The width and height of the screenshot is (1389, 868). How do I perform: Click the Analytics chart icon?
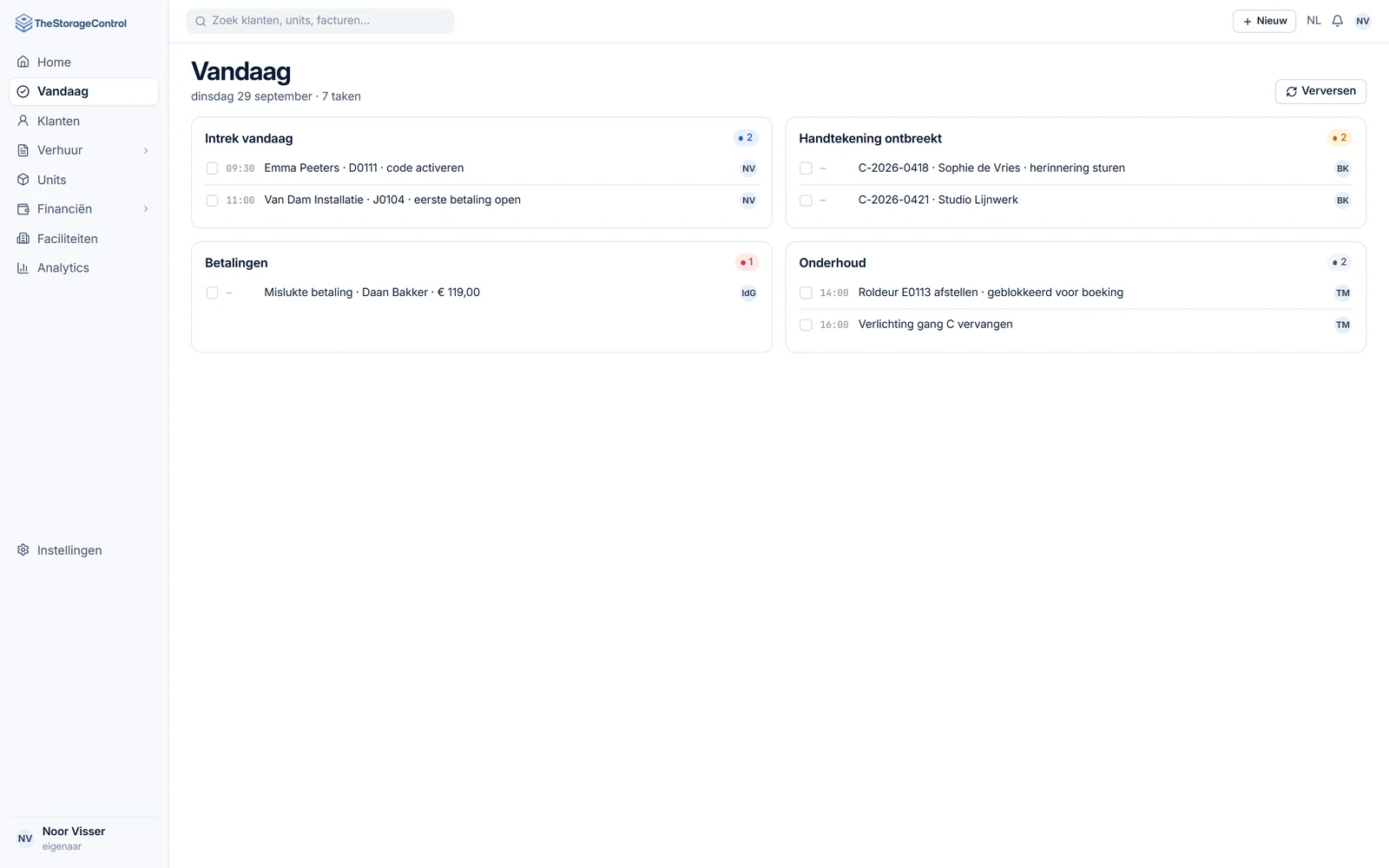pos(23,268)
